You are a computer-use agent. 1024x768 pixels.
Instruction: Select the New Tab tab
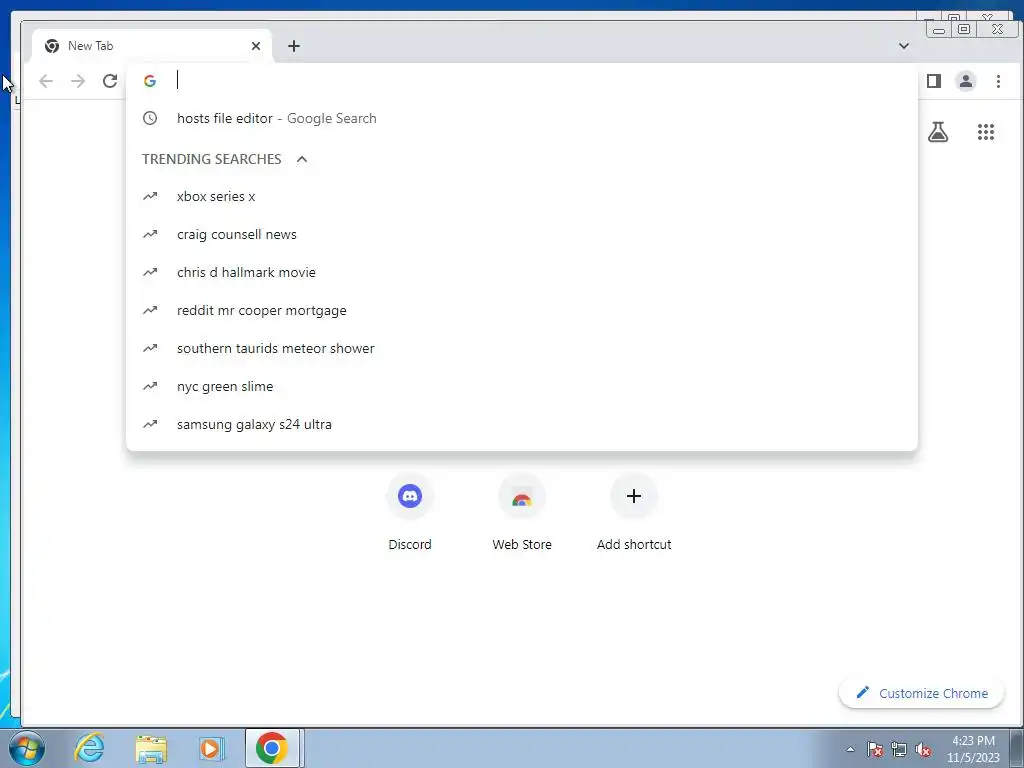152,46
